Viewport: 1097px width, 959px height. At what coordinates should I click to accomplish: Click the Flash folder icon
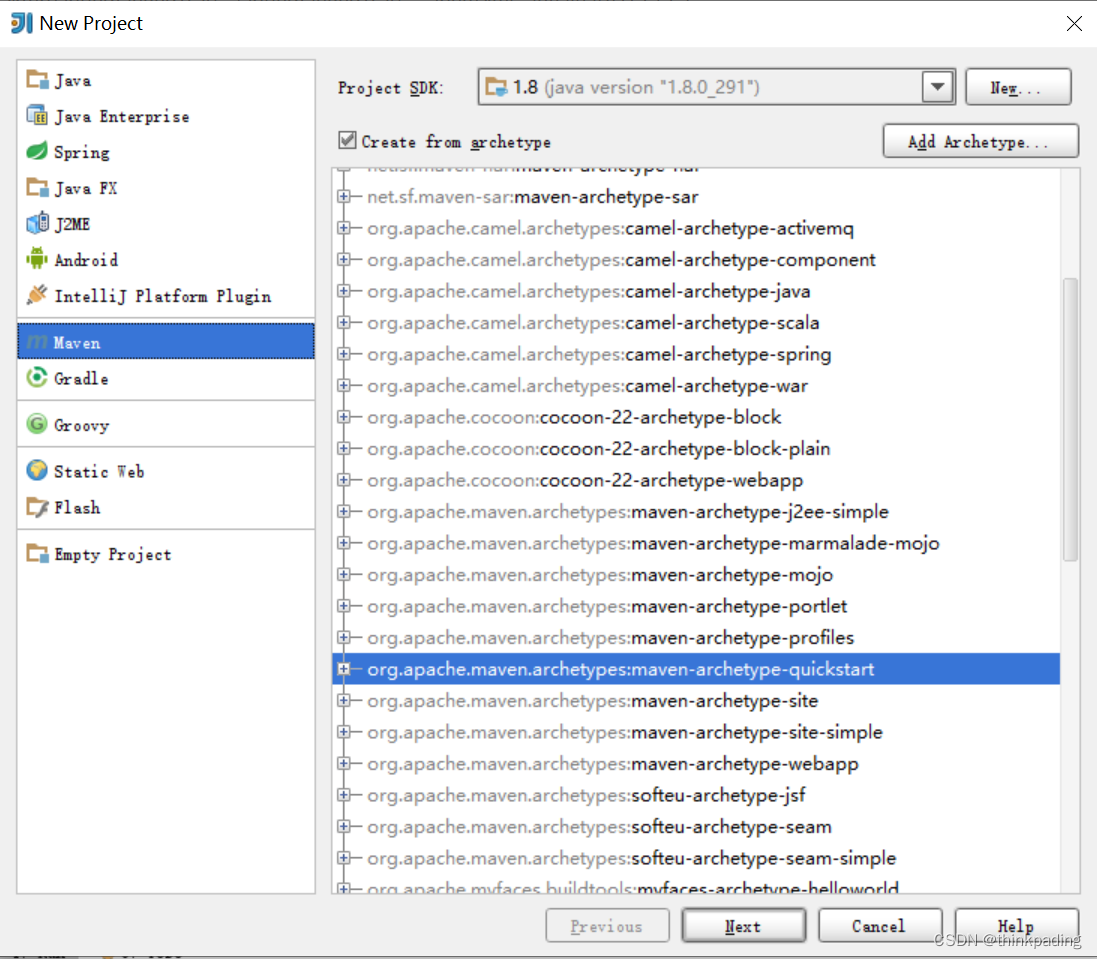coord(37,506)
